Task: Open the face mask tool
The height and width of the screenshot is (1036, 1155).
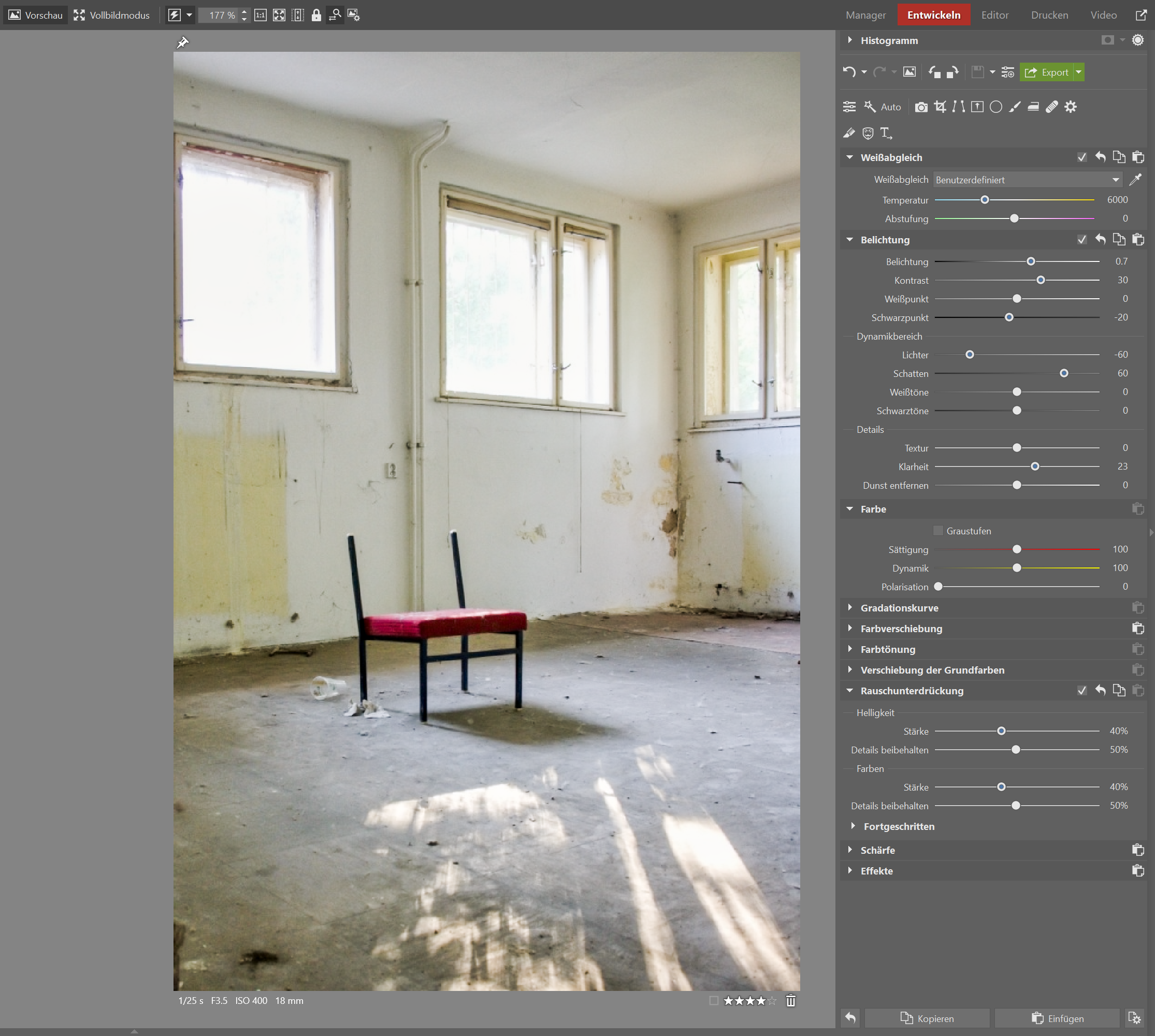Action: [868, 133]
